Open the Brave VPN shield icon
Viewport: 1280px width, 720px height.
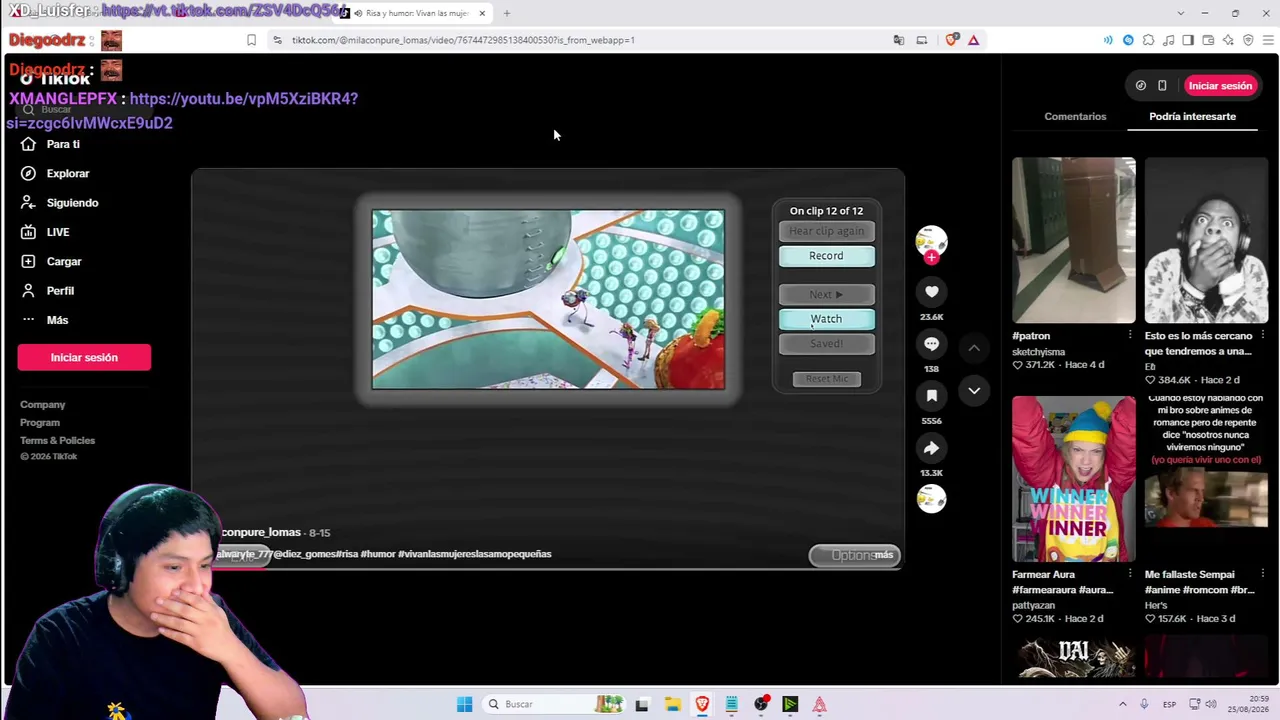1248,40
